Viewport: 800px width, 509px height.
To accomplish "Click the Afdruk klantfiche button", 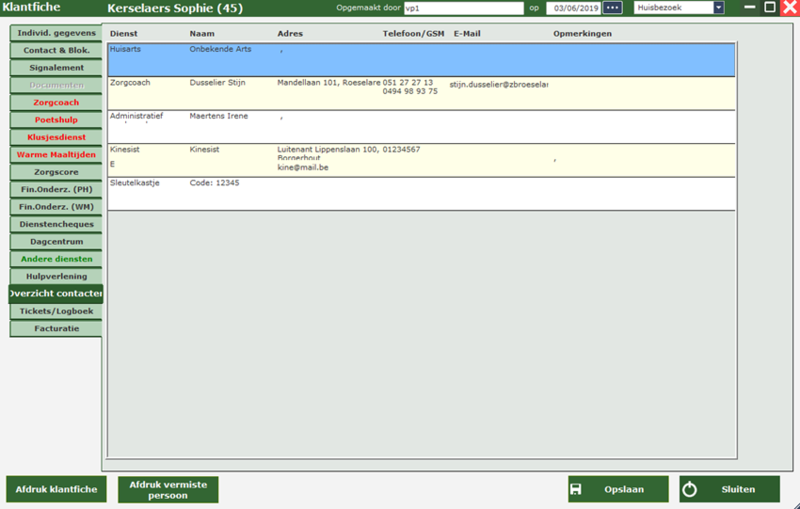I will pyautogui.click(x=56, y=490).
